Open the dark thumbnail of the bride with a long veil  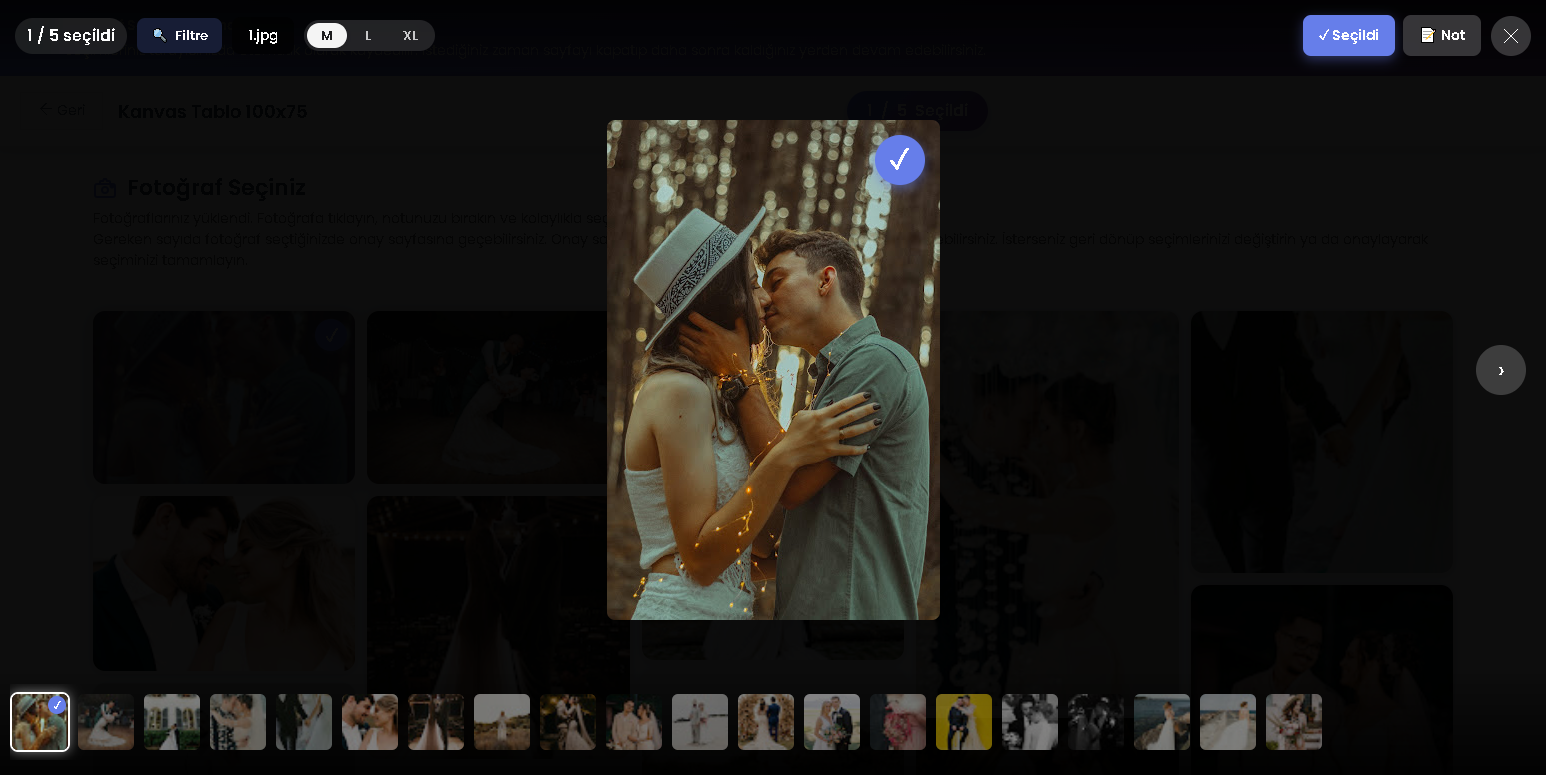(568, 722)
